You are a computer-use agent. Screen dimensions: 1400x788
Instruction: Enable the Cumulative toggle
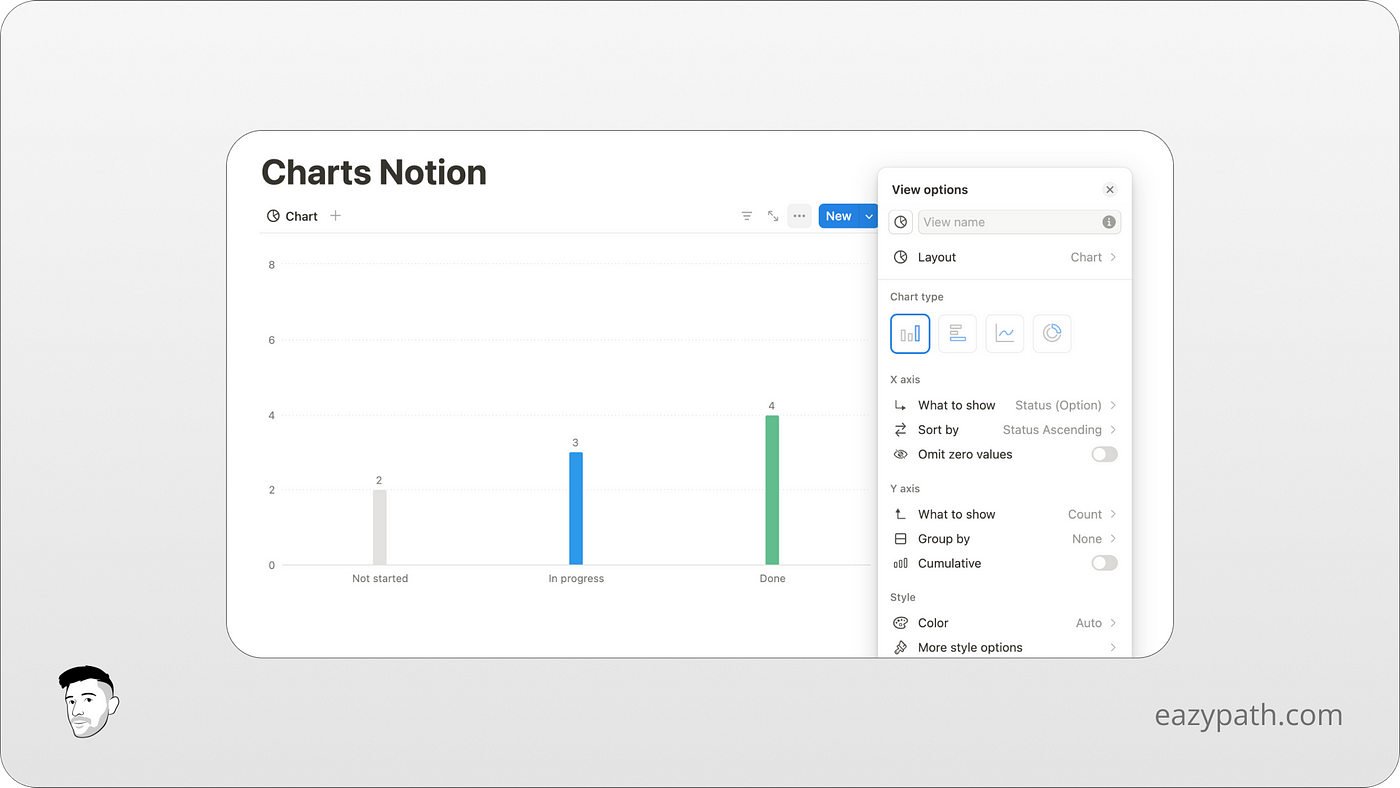coord(1104,563)
